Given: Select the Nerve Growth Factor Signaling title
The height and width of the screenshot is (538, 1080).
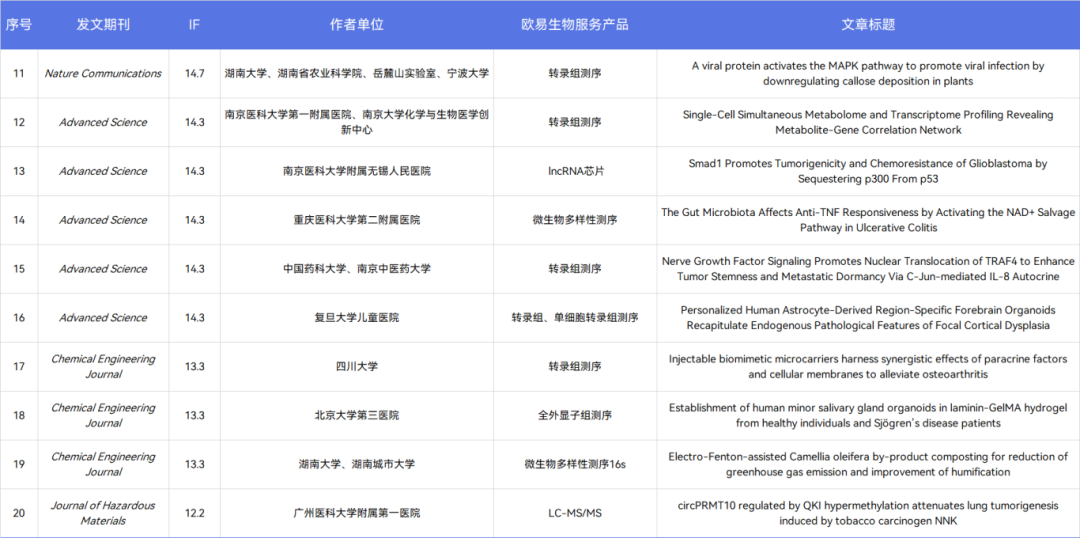Looking at the screenshot, I should (868, 269).
